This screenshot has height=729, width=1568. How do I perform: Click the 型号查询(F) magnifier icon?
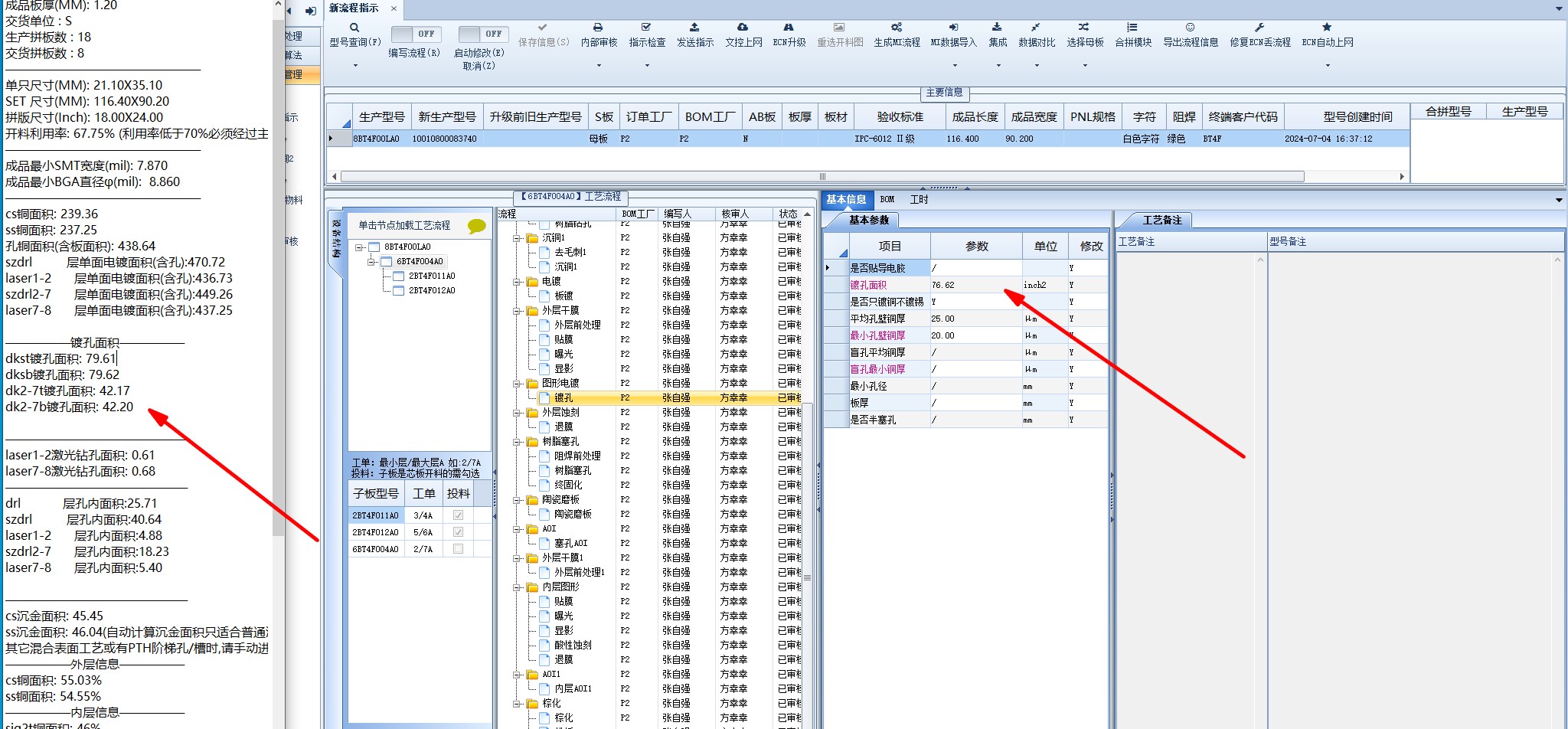tap(354, 28)
